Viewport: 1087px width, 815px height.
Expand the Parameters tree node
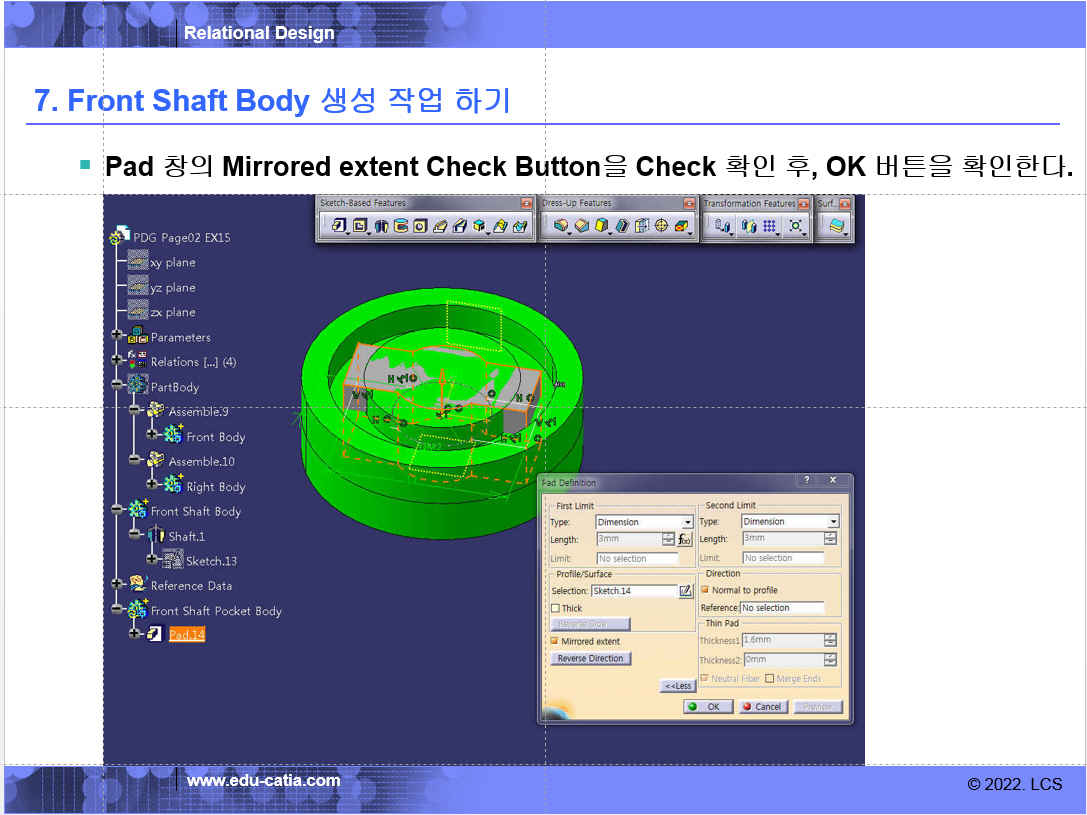coord(118,337)
